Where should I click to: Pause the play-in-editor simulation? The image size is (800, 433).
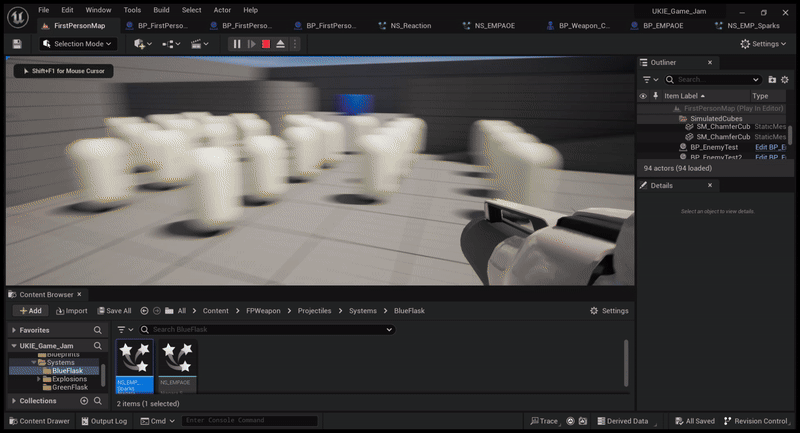pos(237,44)
